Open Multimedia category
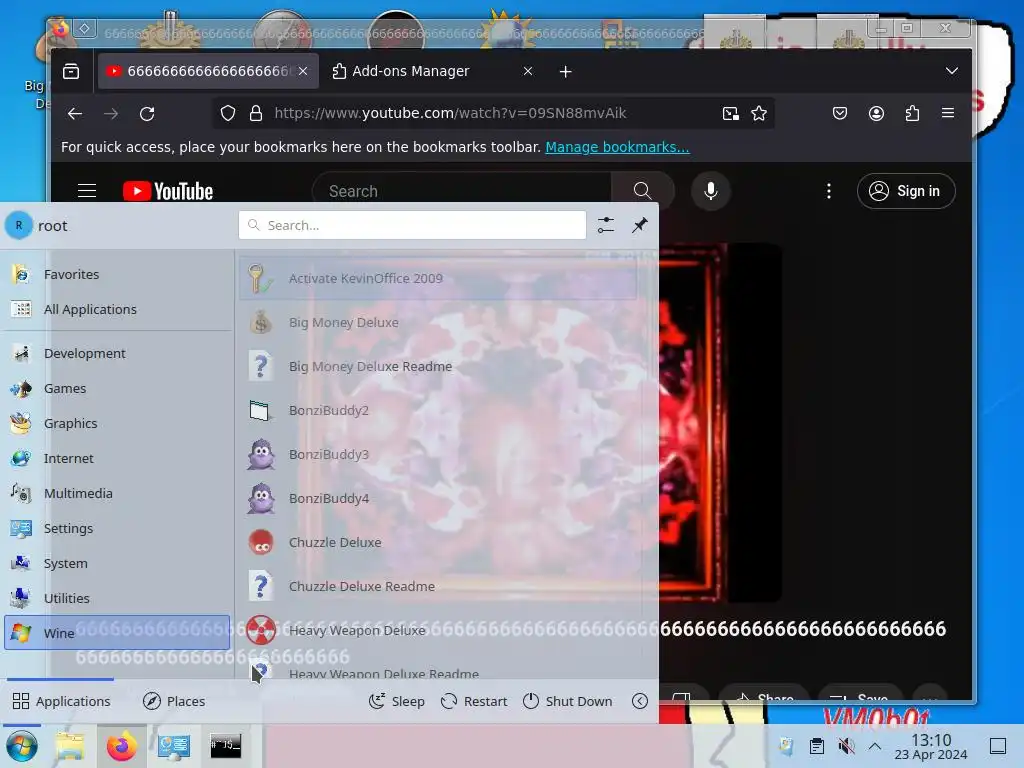The width and height of the screenshot is (1024, 768). click(x=117, y=493)
